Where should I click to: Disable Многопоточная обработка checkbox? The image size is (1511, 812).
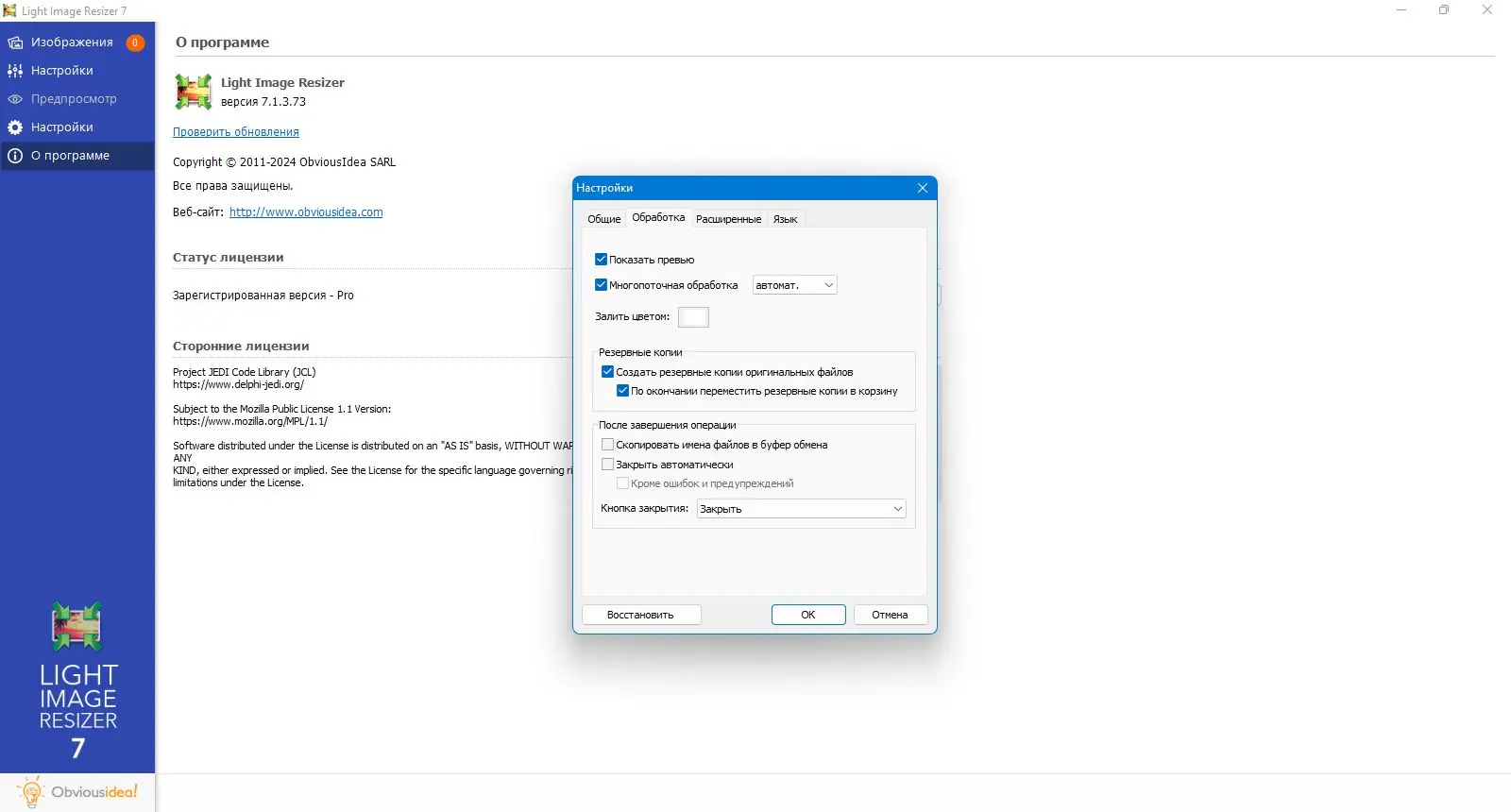click(x=601, y=285)
